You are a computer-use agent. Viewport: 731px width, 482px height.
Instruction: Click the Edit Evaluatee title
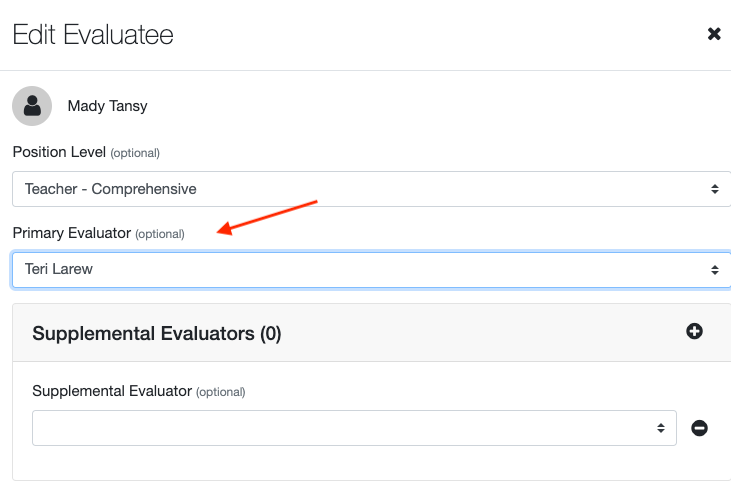(x=93, y=35)
